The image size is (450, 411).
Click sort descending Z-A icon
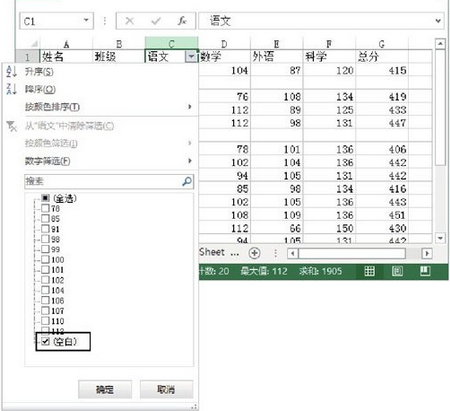pos(11,89)
